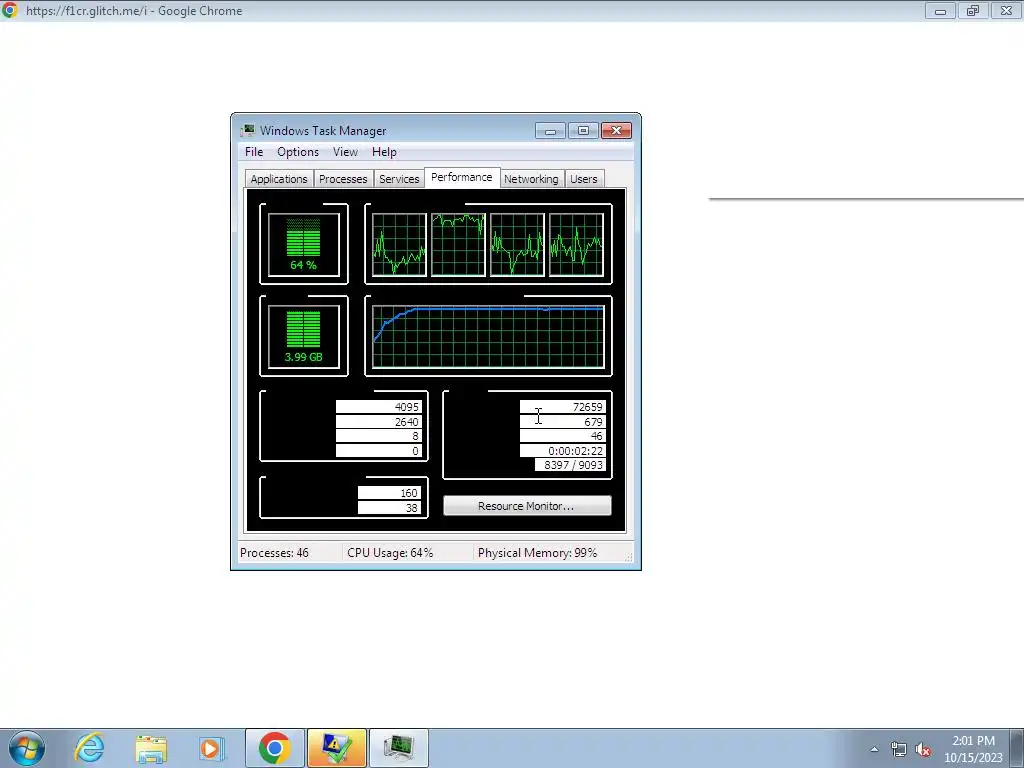
Task: Click the Chrome icon in the title bar
Action: pyautogui.click(x=10, y=10)
